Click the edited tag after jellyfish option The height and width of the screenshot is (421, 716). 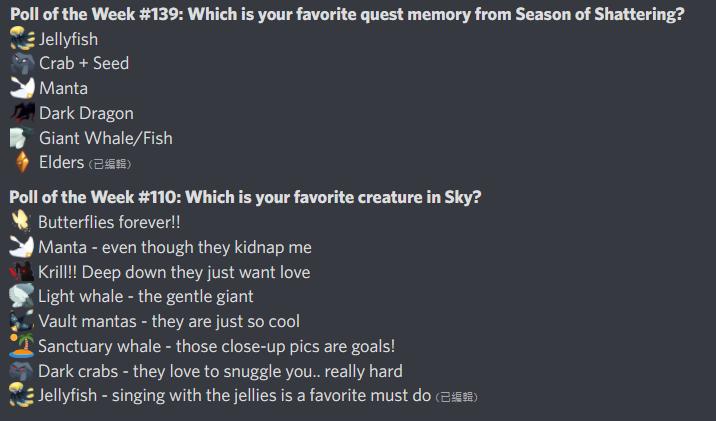457,397
